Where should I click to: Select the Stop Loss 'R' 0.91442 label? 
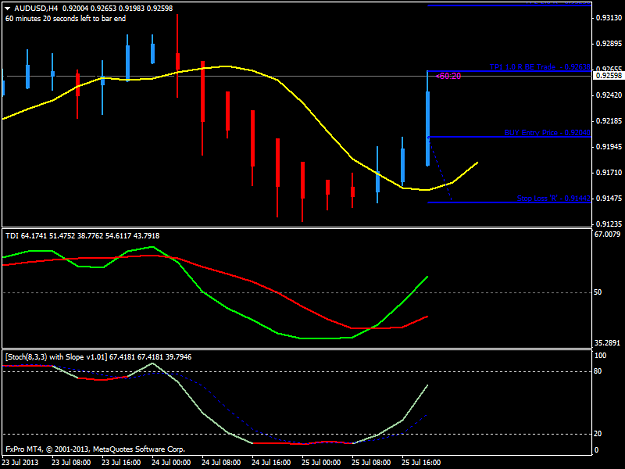554,198
